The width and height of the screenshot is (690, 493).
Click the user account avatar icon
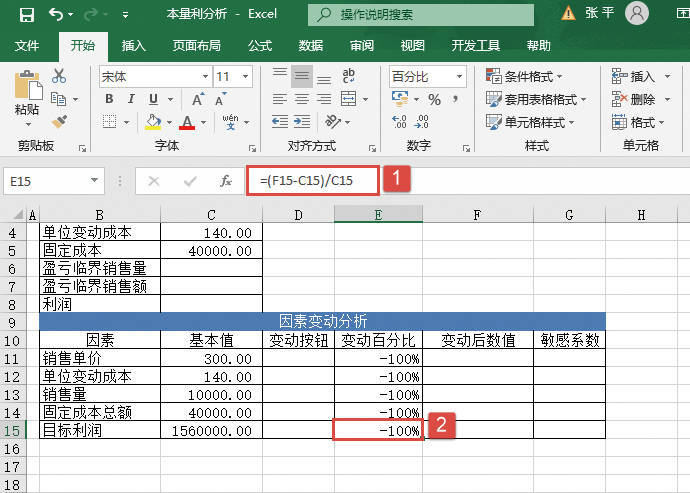pos(637,14)
